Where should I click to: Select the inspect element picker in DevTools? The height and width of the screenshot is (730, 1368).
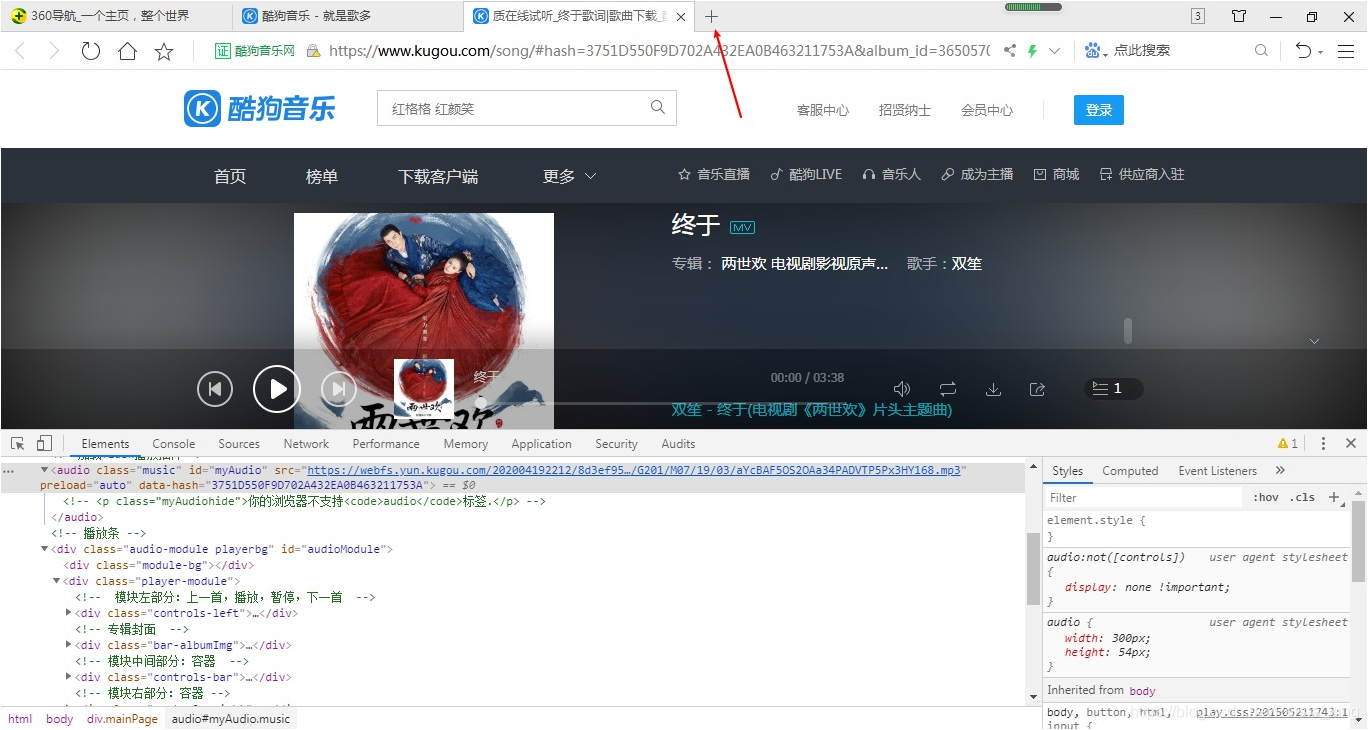point(16,441)
